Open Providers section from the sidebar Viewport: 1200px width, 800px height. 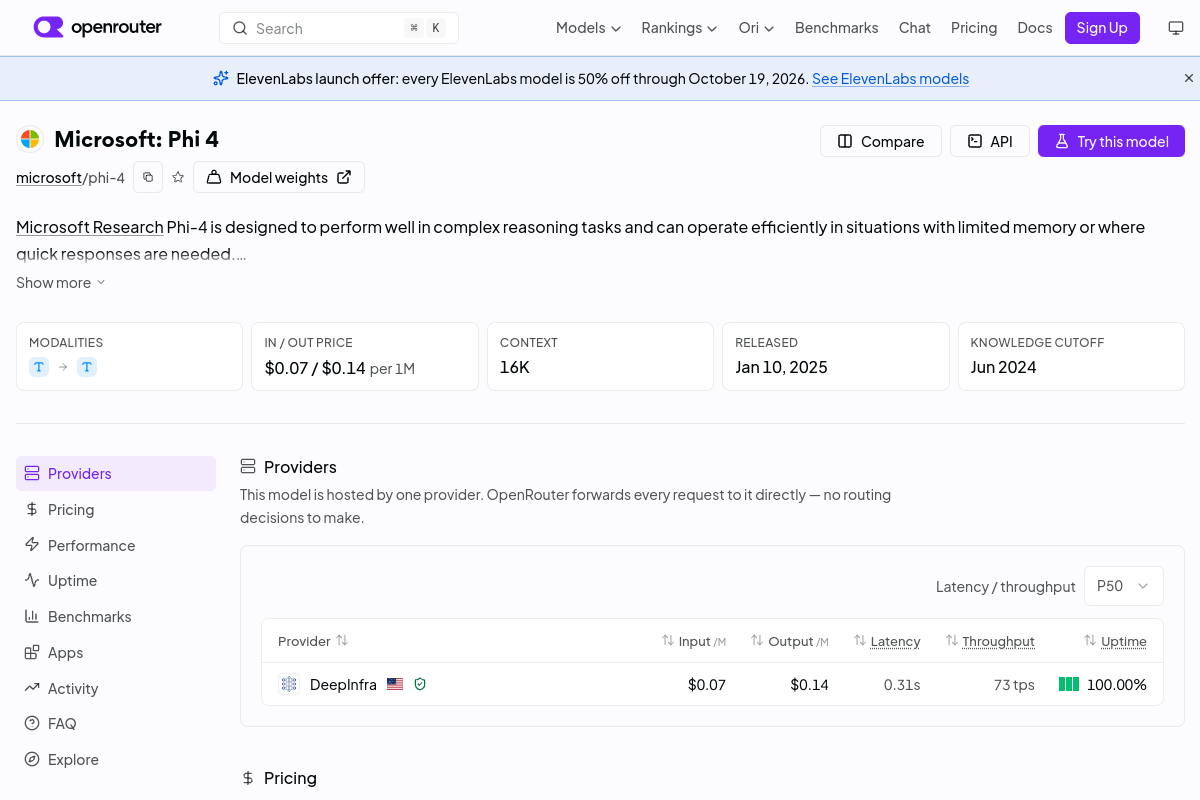(116, 473)
